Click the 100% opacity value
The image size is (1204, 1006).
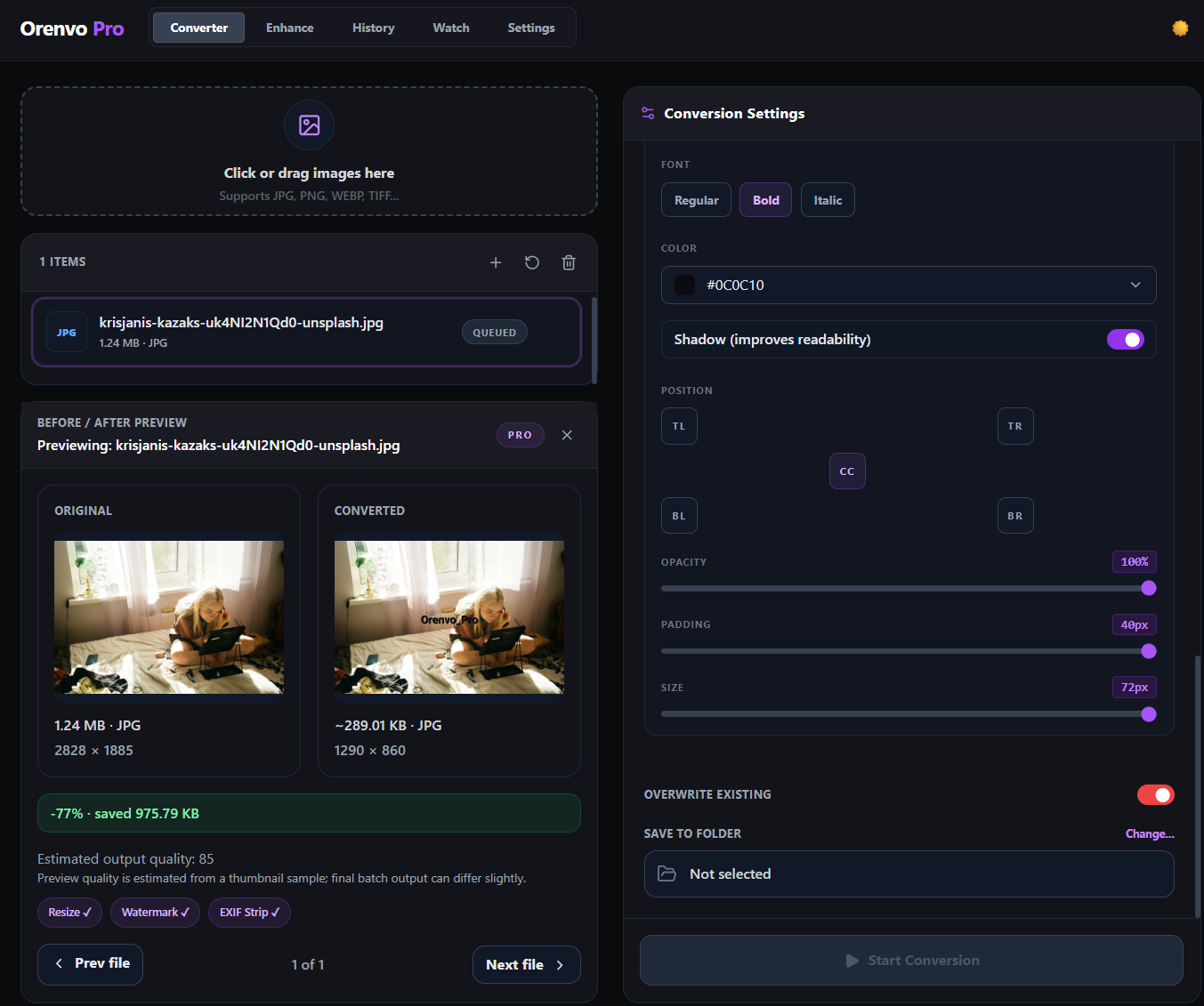(1135, 562)
